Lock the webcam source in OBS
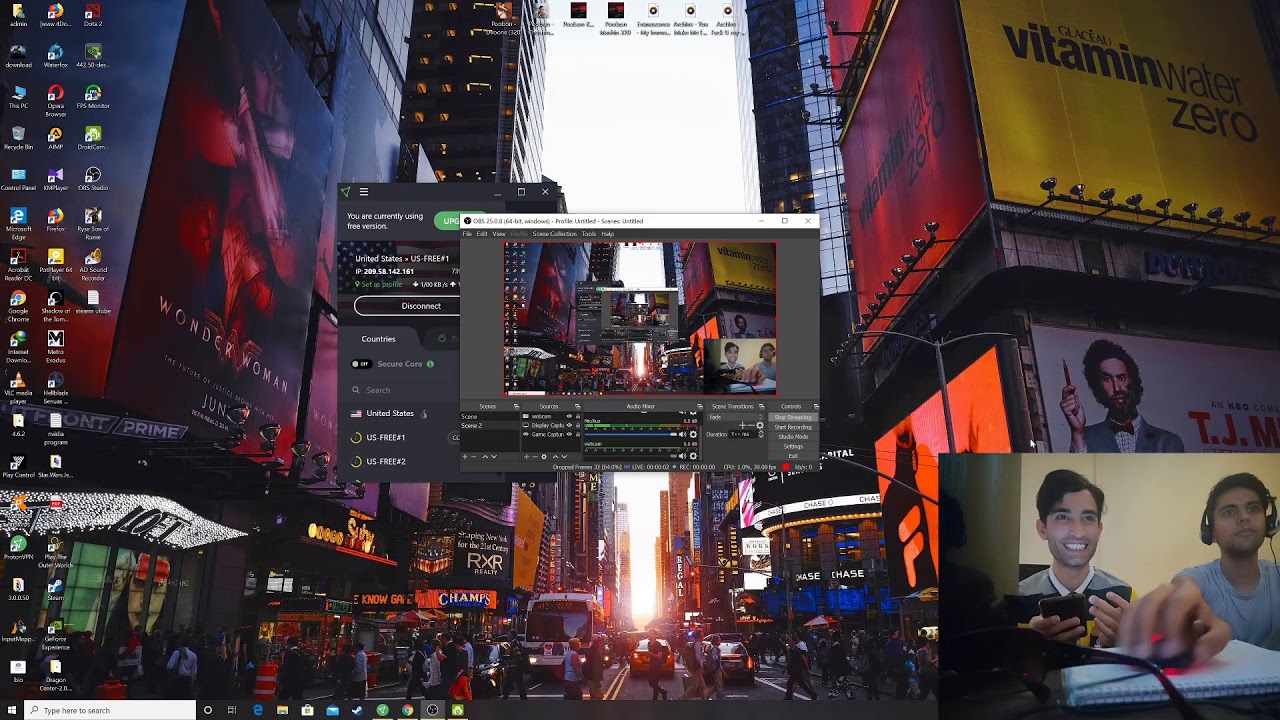1280x720 pixels. (x=578, y=416)
